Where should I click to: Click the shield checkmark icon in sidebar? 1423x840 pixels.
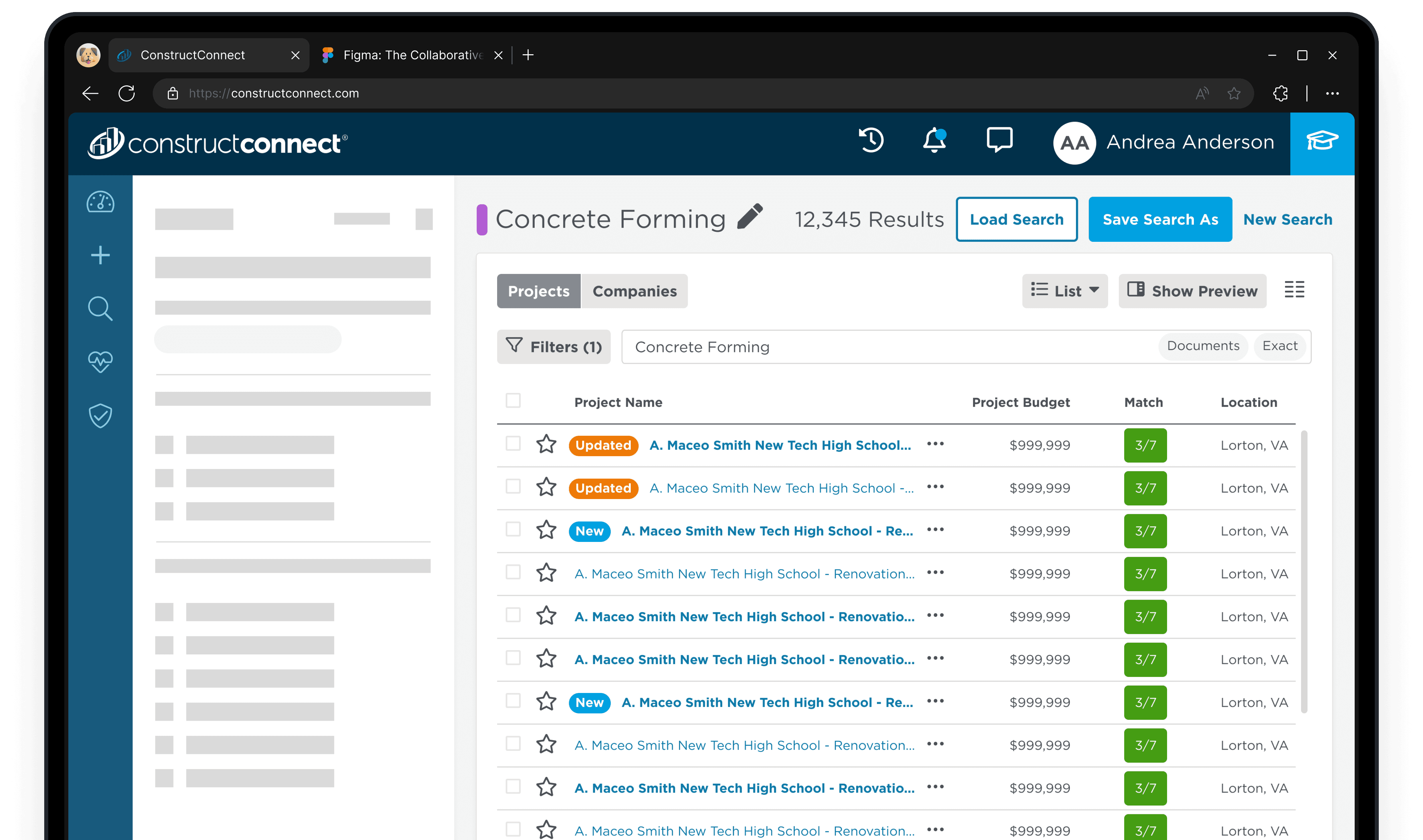[100, 416]
